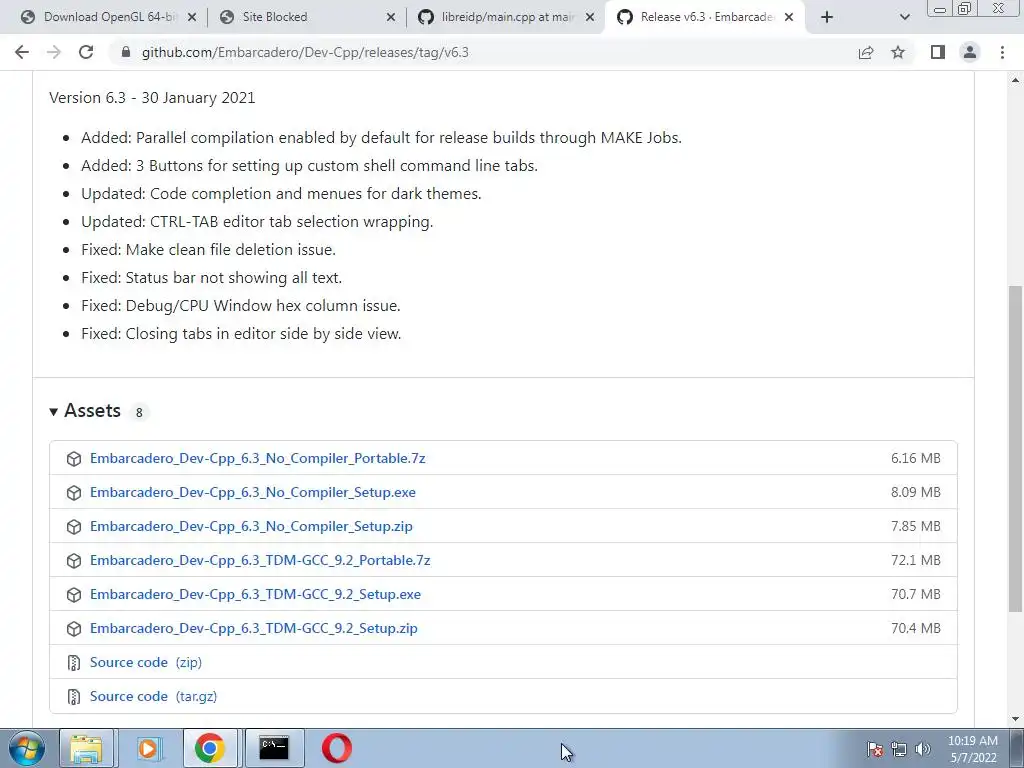Image resolution: width=1024 pixels, height=768 pixels.
Task: Click the address bar URL field
Action: 483,52
